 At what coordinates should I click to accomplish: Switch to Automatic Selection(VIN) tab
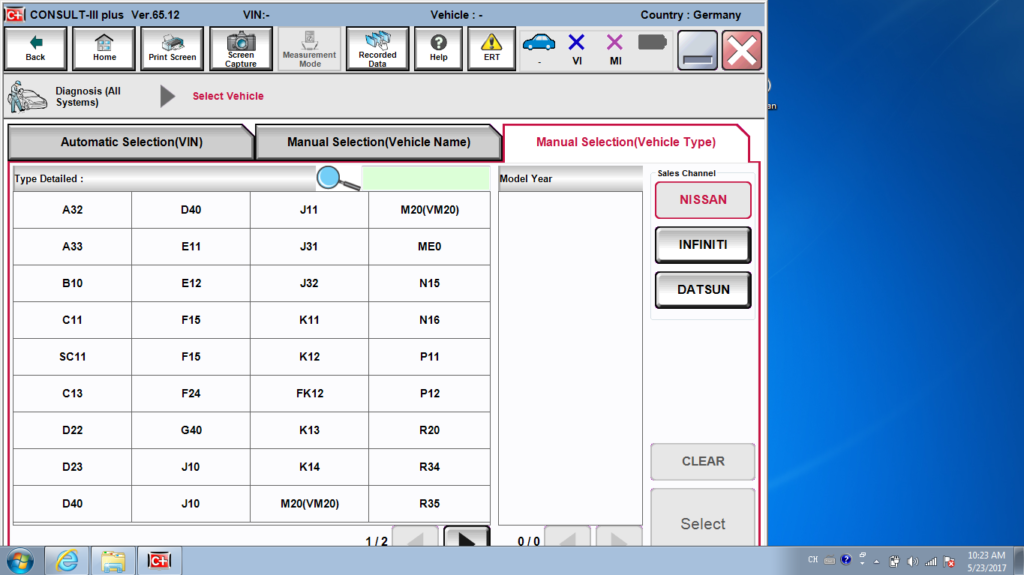[131, 143]
